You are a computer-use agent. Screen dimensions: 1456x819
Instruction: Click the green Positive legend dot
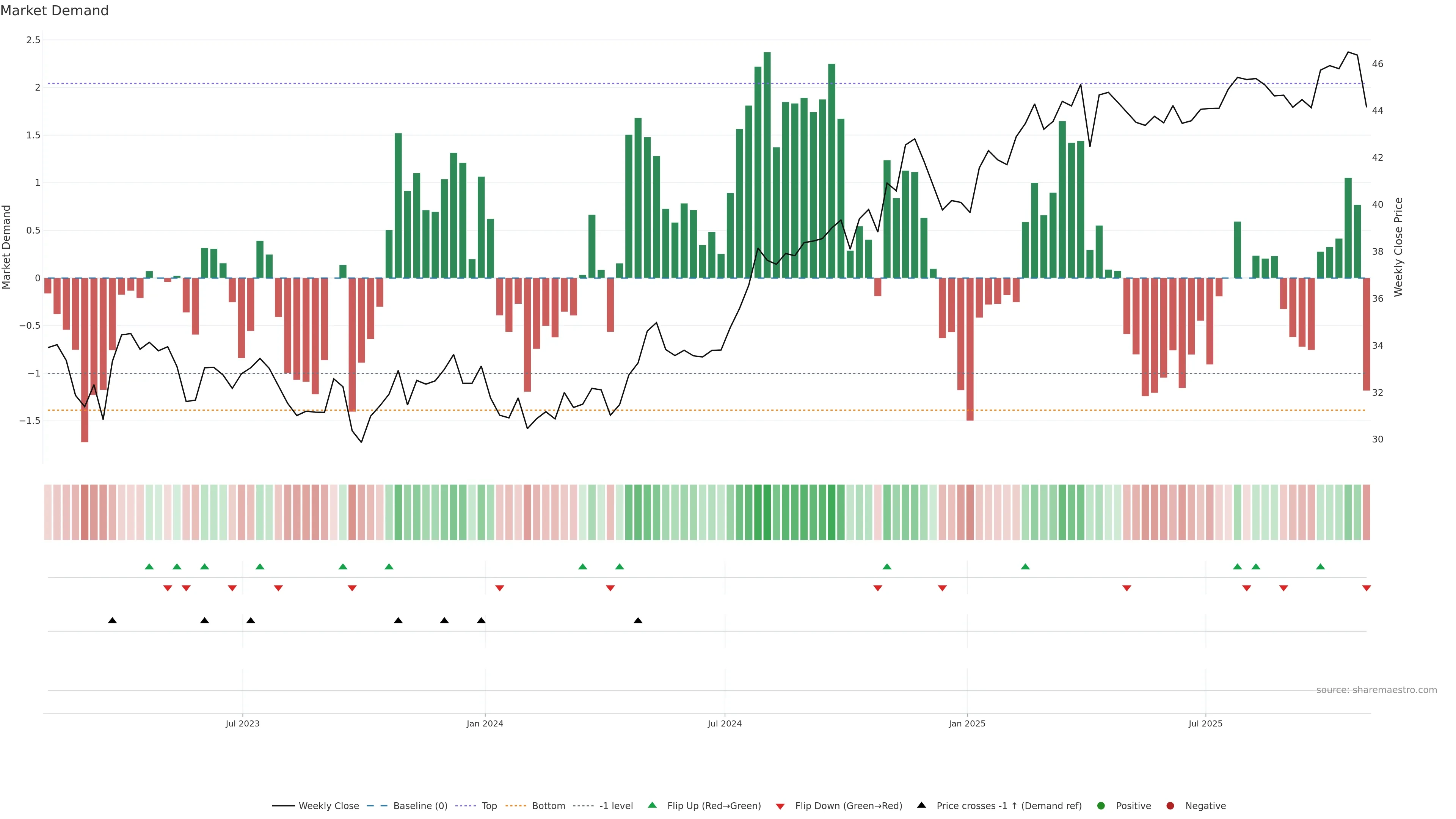tap(1100, 805)
